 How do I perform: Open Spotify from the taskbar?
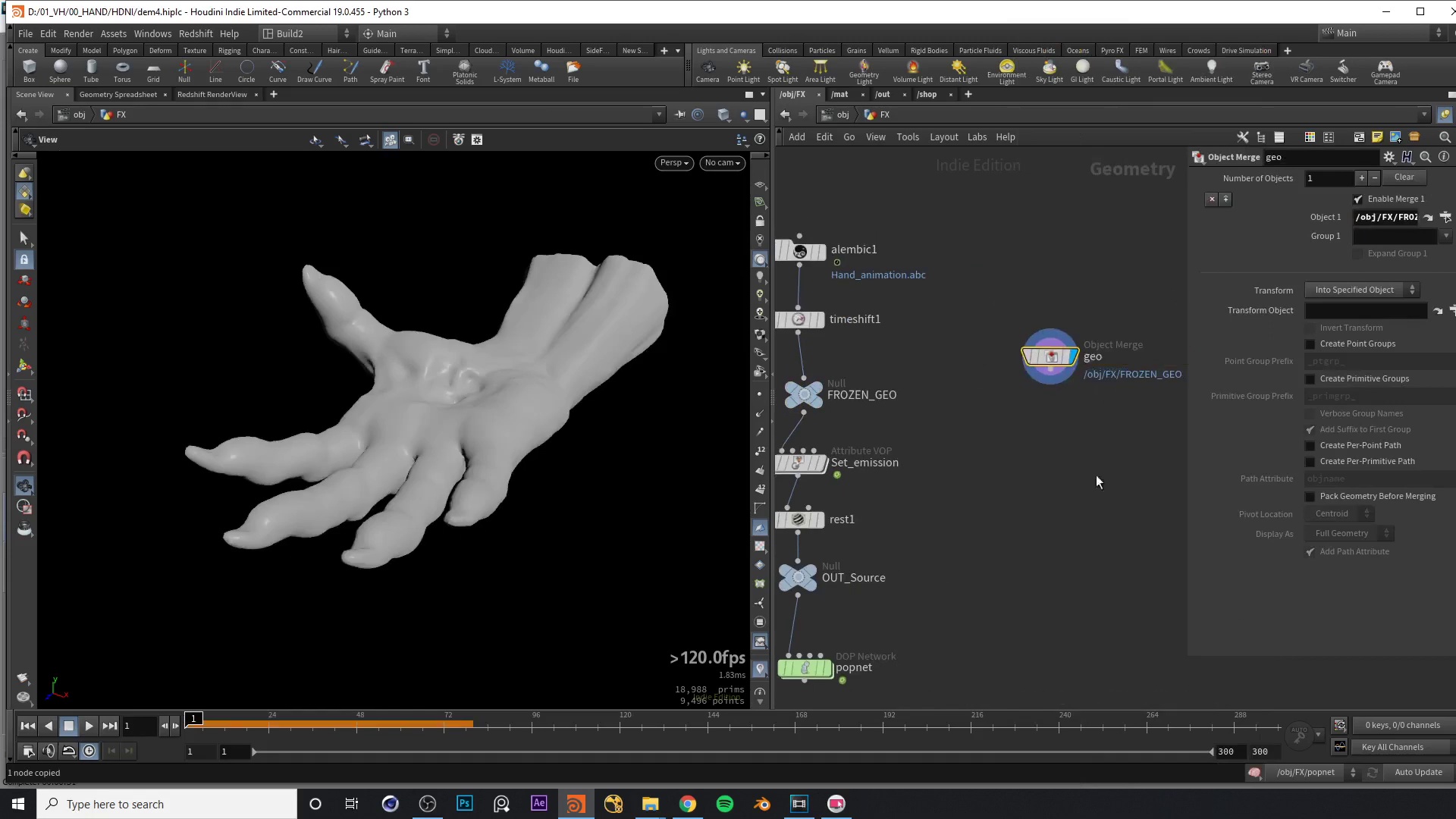point(724,804)
